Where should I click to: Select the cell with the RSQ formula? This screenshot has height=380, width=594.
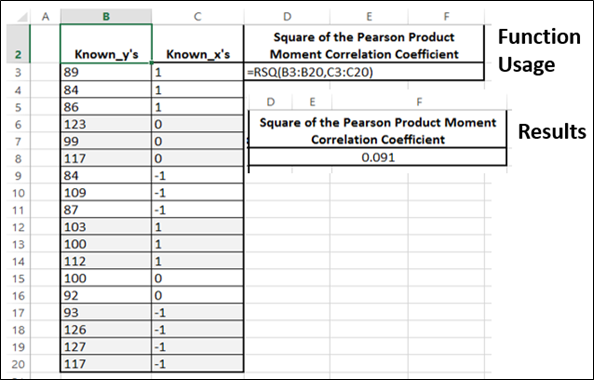364,72
